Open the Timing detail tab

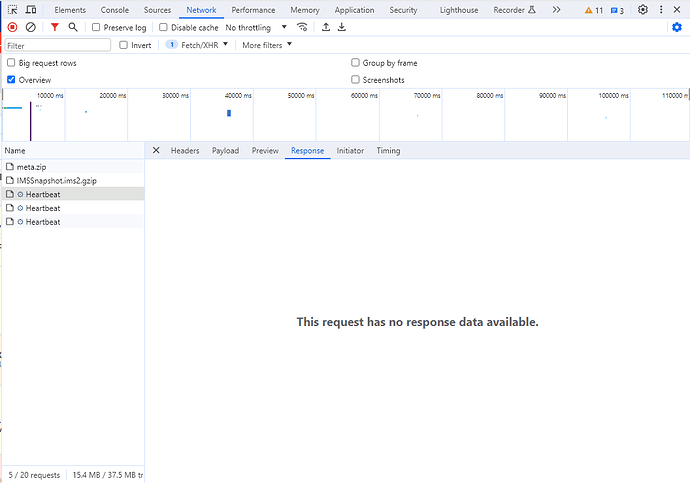click(388, 150)
